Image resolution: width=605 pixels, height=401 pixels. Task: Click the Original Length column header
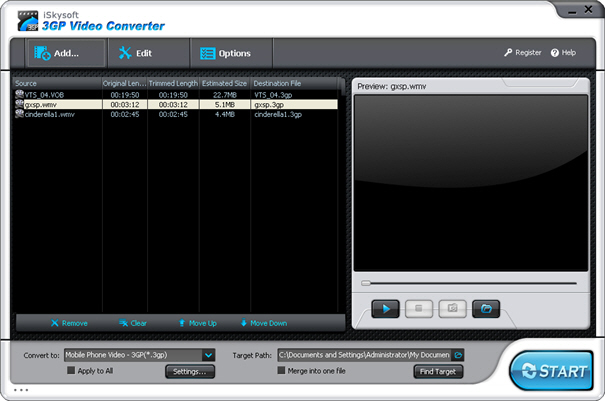point(125,83)
